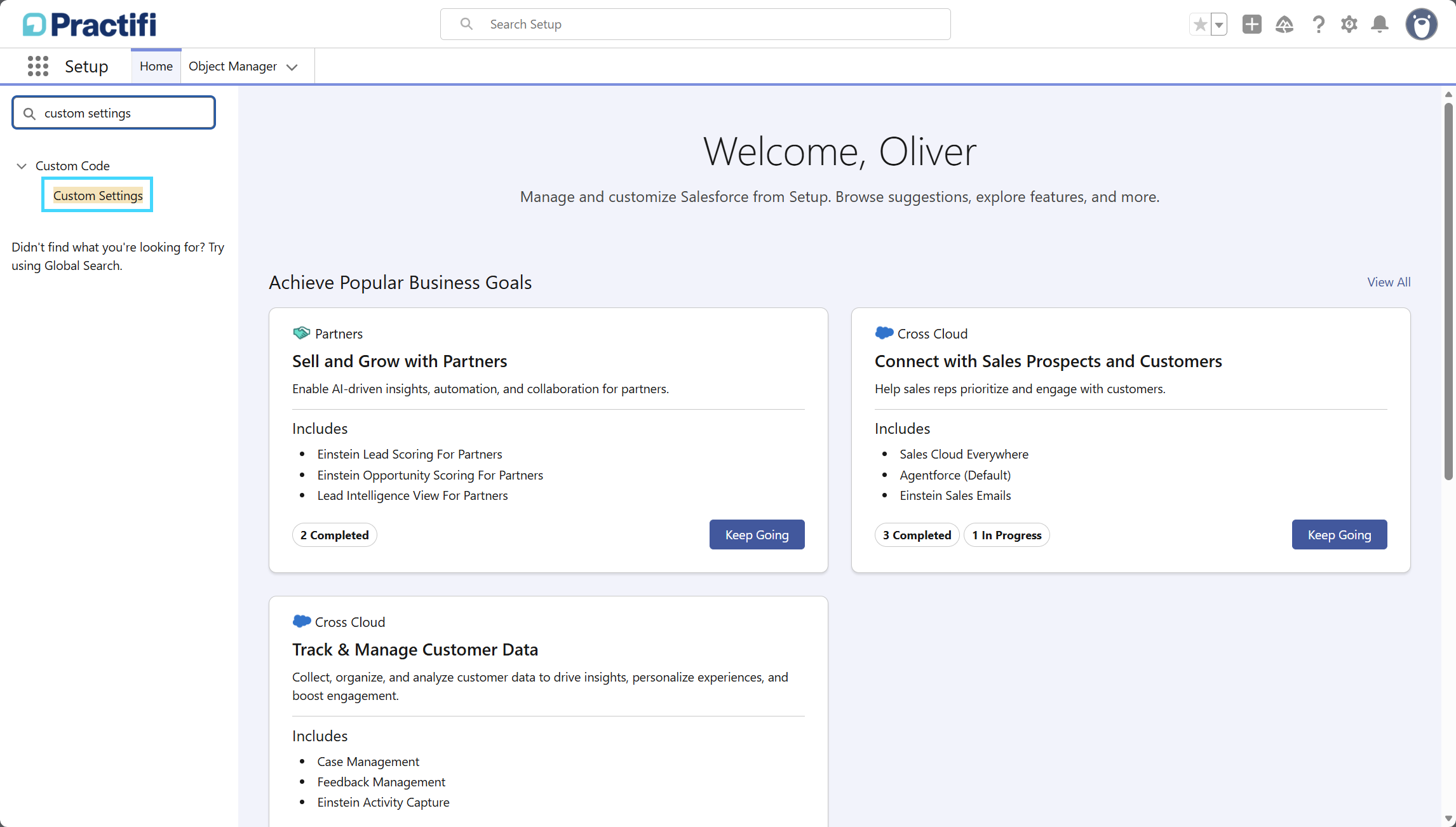This screenshot has width=1456, height=827.
Task: Select Einstein Lead Scoring For Partners item
Action: coord(410,454)
